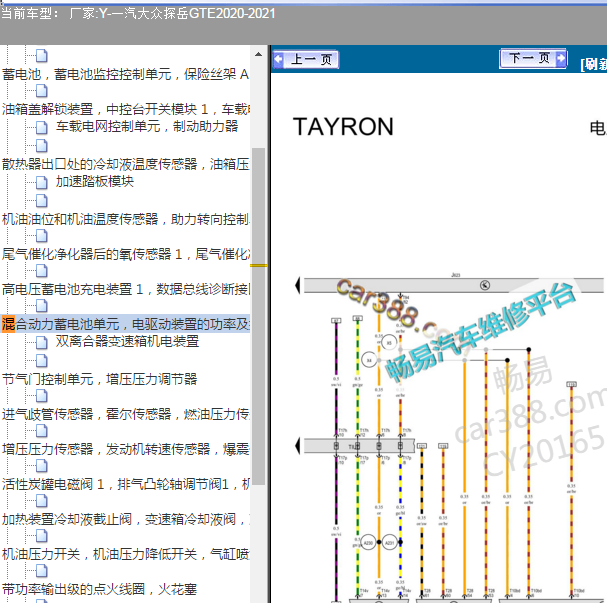Click left arrow on upper J623 diagram bar

pos(298,286)
